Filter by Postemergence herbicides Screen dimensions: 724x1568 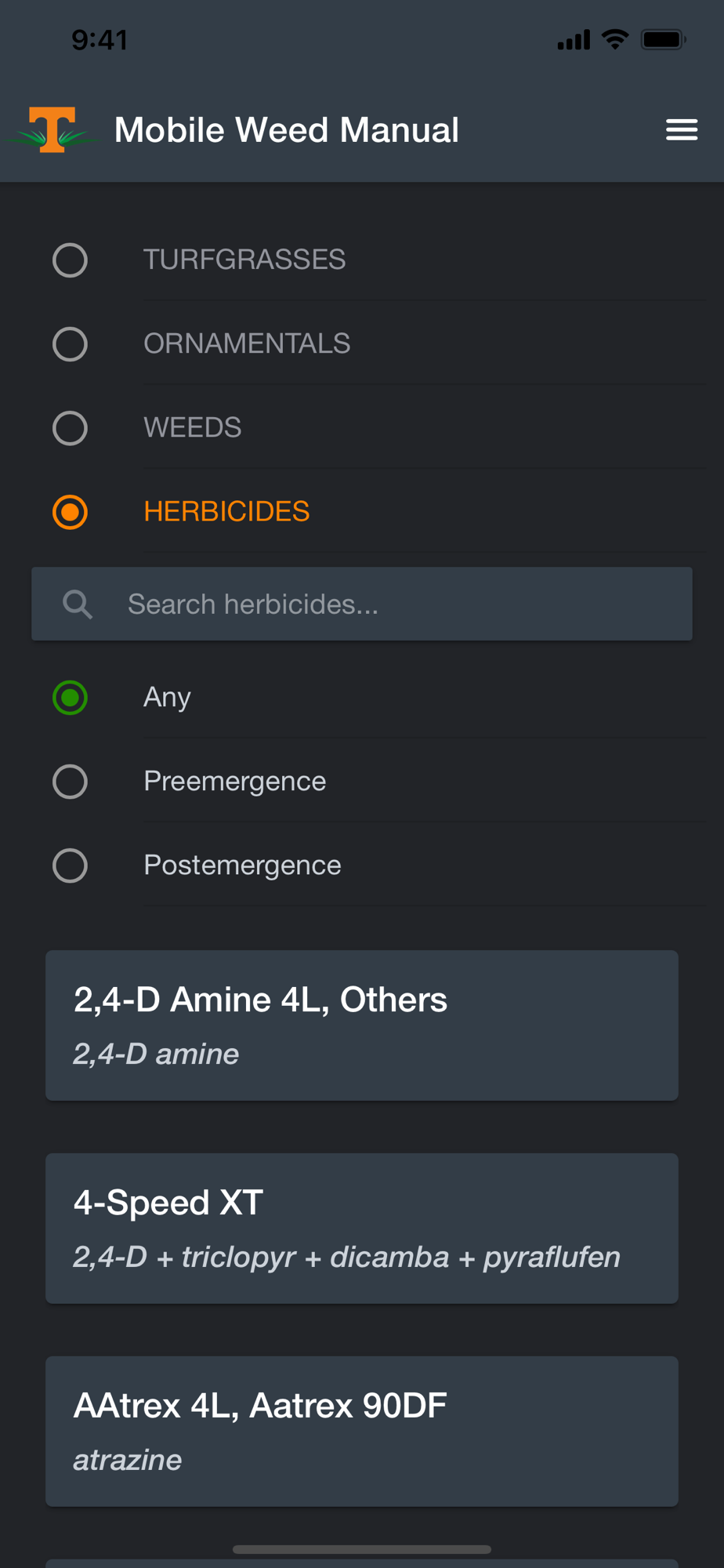point(70,866)
